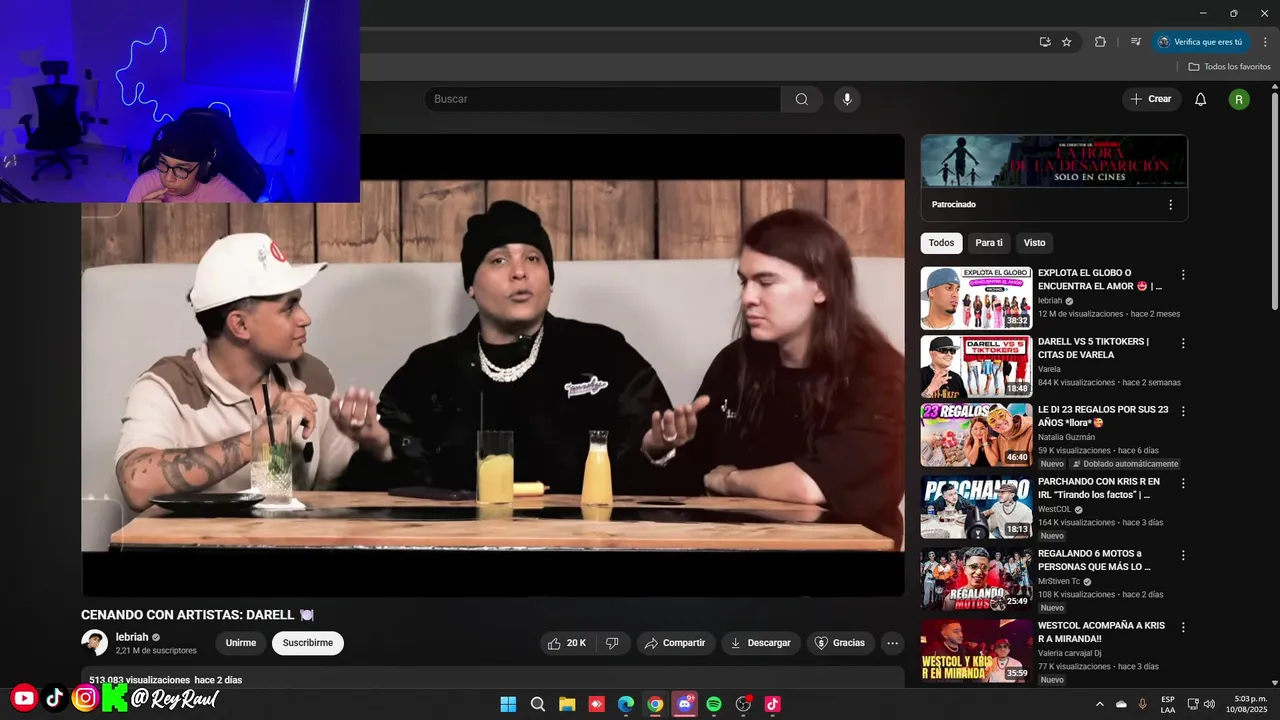Open PARCHANDO CON KRIS R thumbnail
Image resolution: width=1280 pixels, height=720 pixels.
(x=976, y=507)
